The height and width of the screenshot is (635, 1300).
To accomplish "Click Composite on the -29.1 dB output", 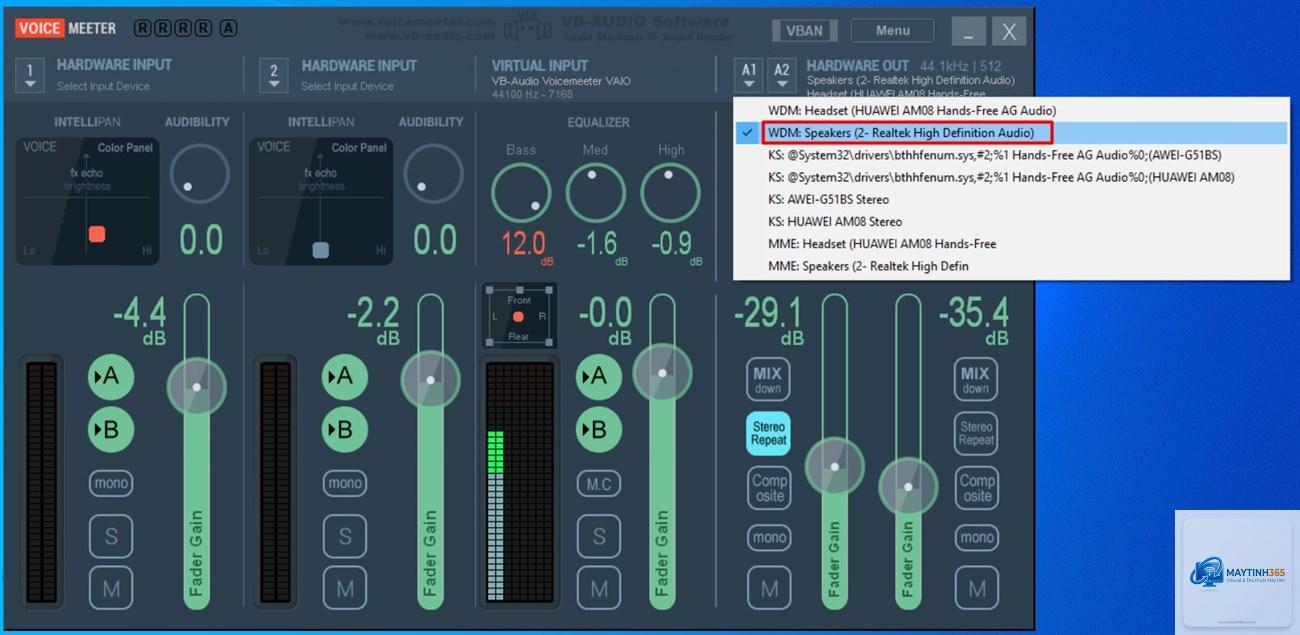I will 768,488.
